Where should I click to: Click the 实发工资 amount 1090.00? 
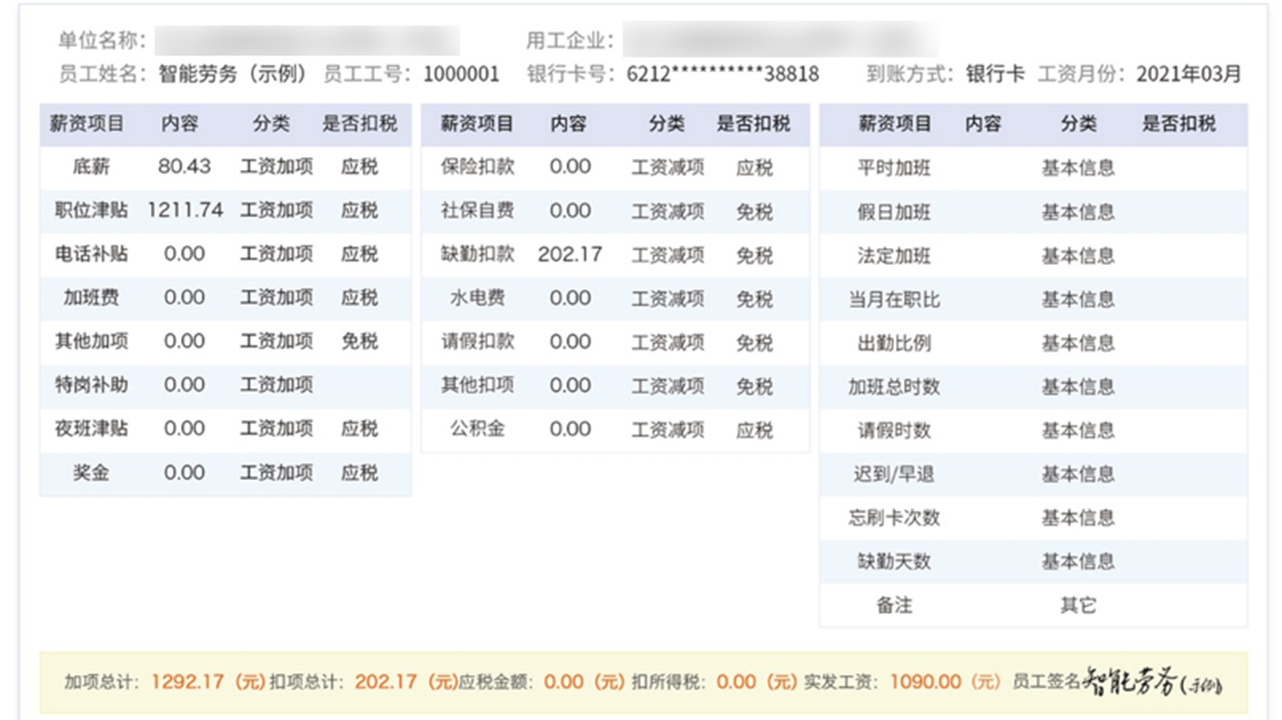925,682
